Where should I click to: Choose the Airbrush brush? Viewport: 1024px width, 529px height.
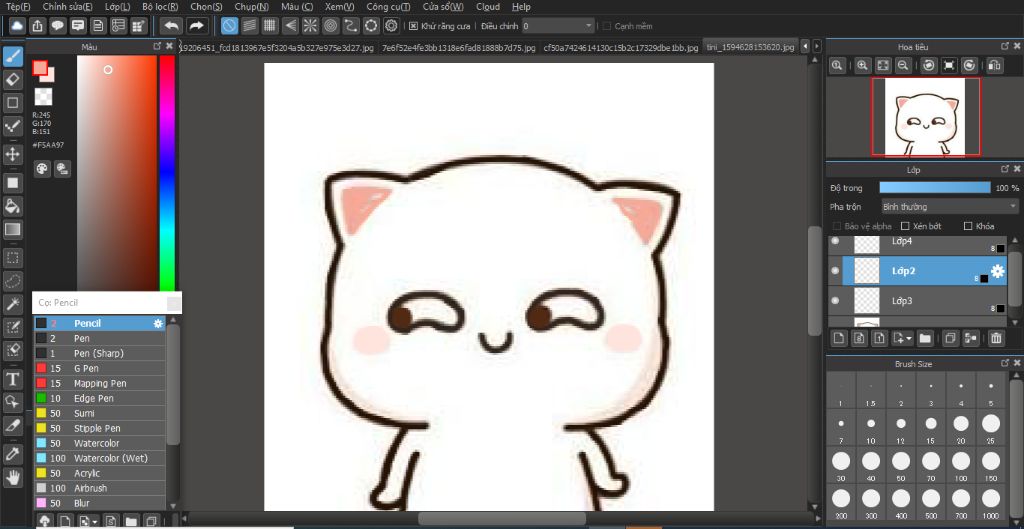(x=99, y=489)
